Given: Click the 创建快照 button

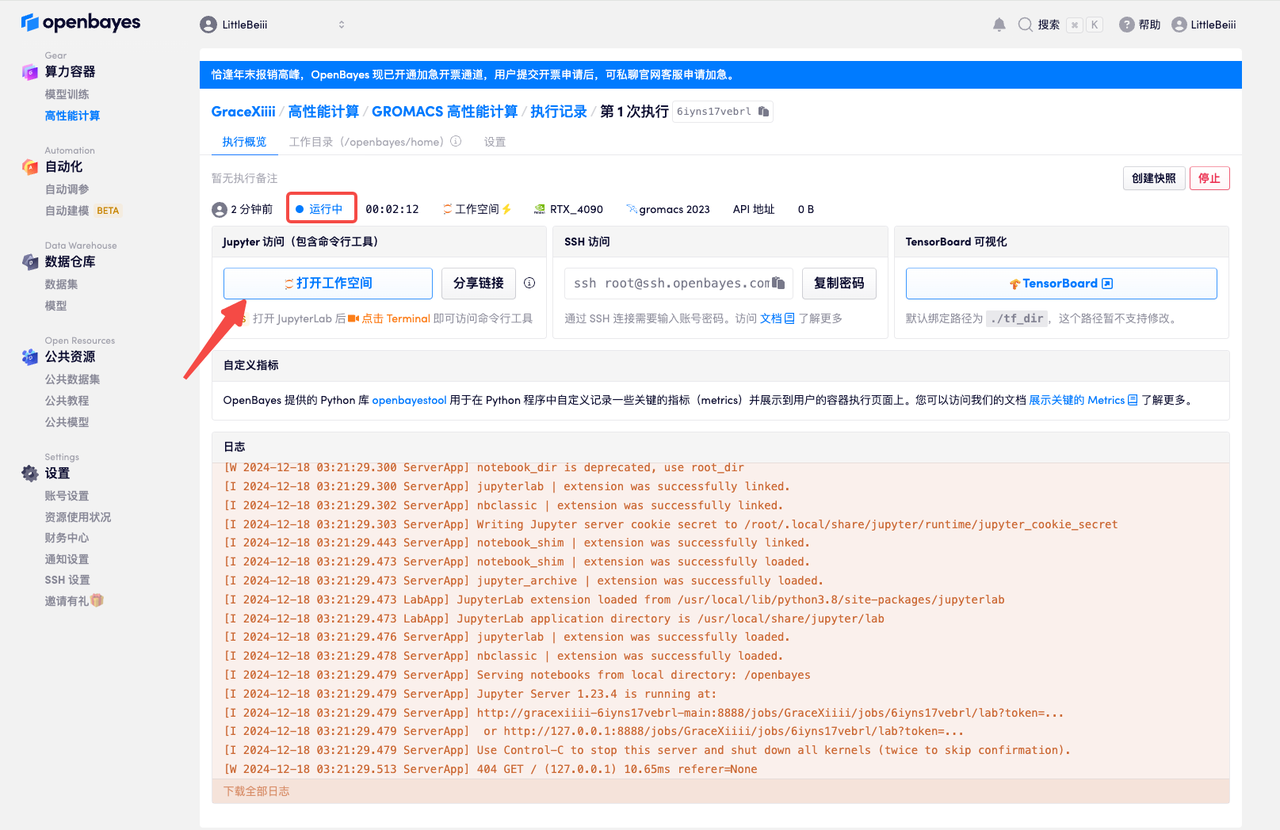Looking at the screenshot, I should tap(1153, 178).
